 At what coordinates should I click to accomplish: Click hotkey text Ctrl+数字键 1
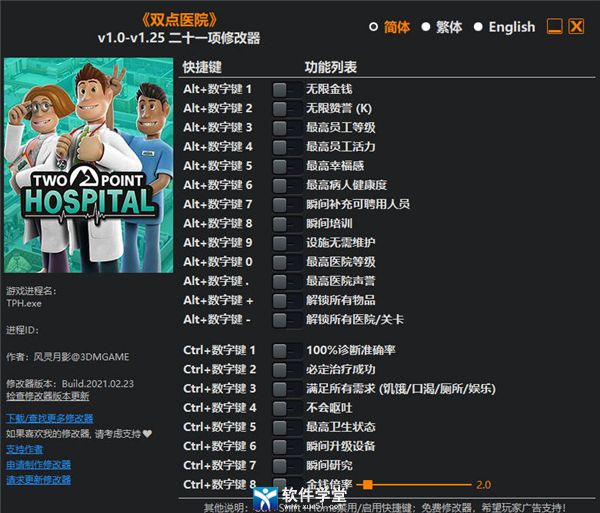click(219, 350)
